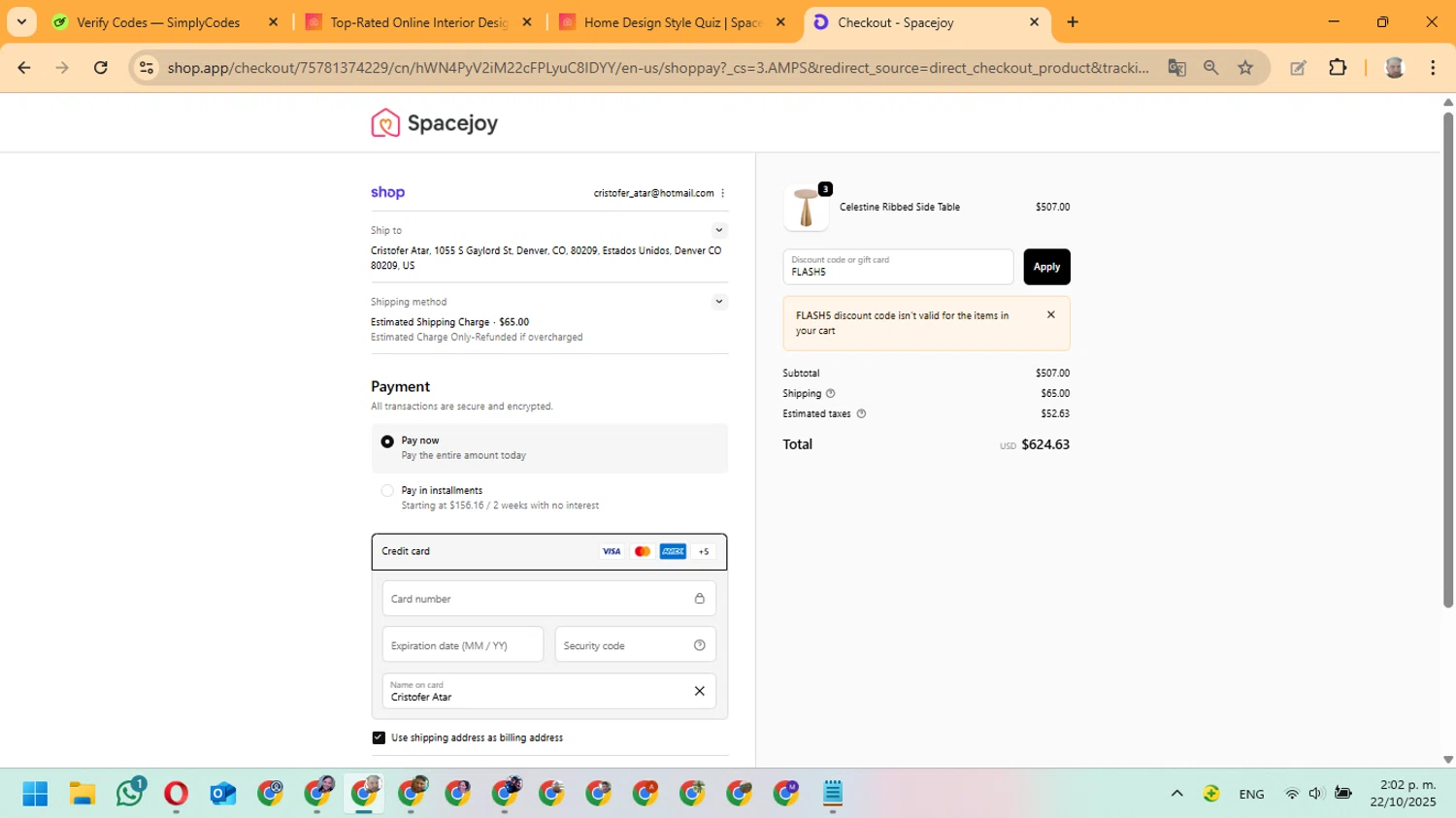1456x818 pixels.
Task: Expand the Shipping method section
Action: [x=719, y=302]
